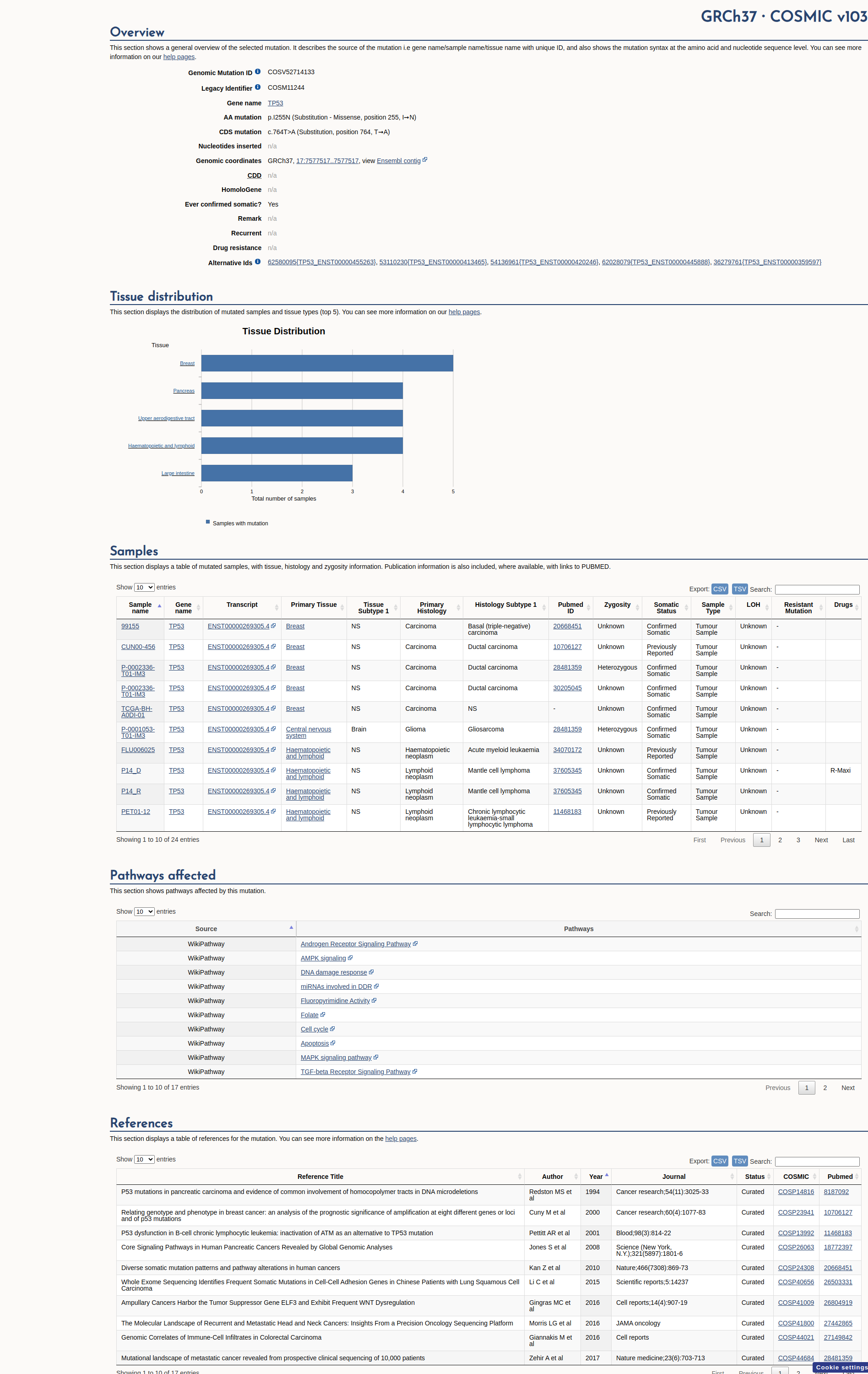Sort samples by Somatic Status column
868x1374 pixels.
[x=666, y=608]
